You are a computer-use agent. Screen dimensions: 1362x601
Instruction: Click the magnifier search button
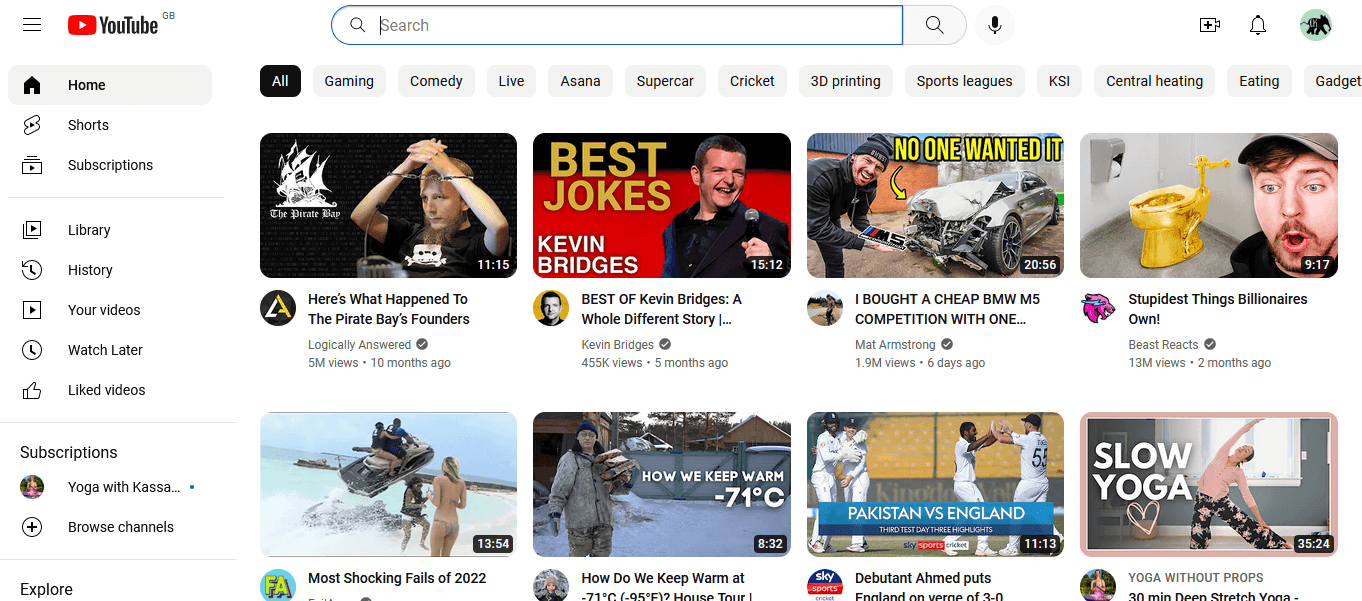[x=934, y=25]
